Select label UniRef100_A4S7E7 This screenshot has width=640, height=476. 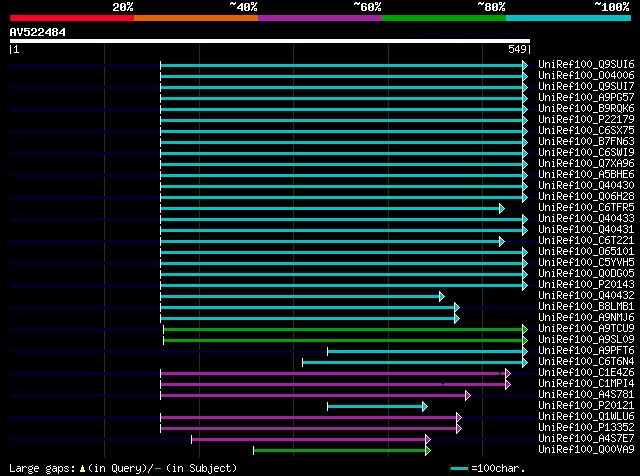click(x=586, y=439)
